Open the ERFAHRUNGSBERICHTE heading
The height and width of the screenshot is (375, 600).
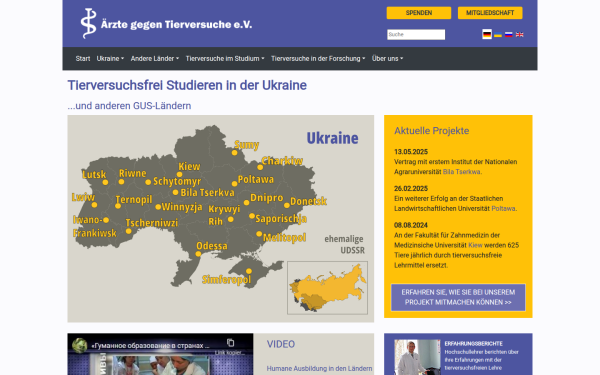[473, 344]
